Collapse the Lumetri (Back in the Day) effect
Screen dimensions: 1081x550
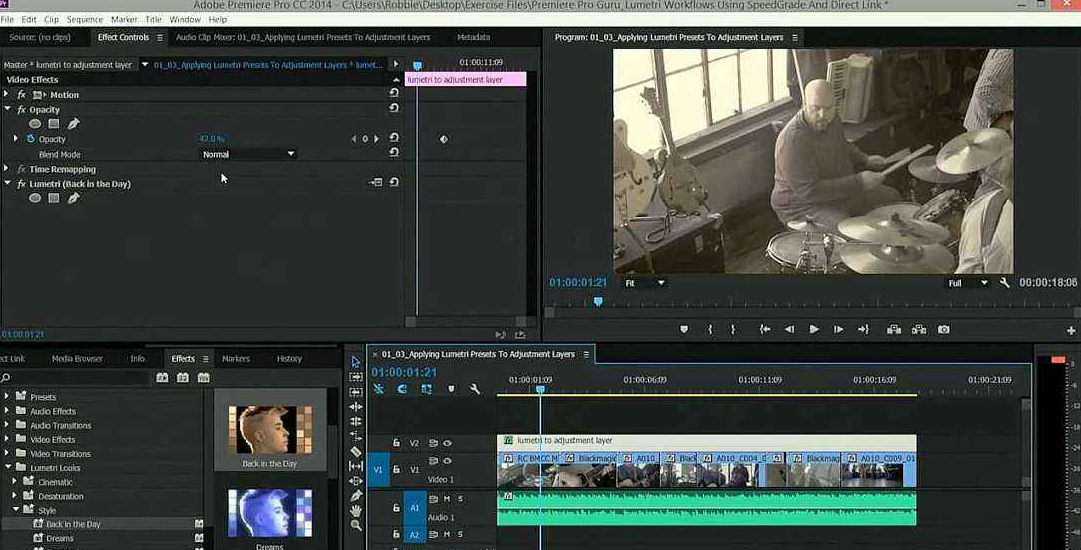(x=7, y=183)
